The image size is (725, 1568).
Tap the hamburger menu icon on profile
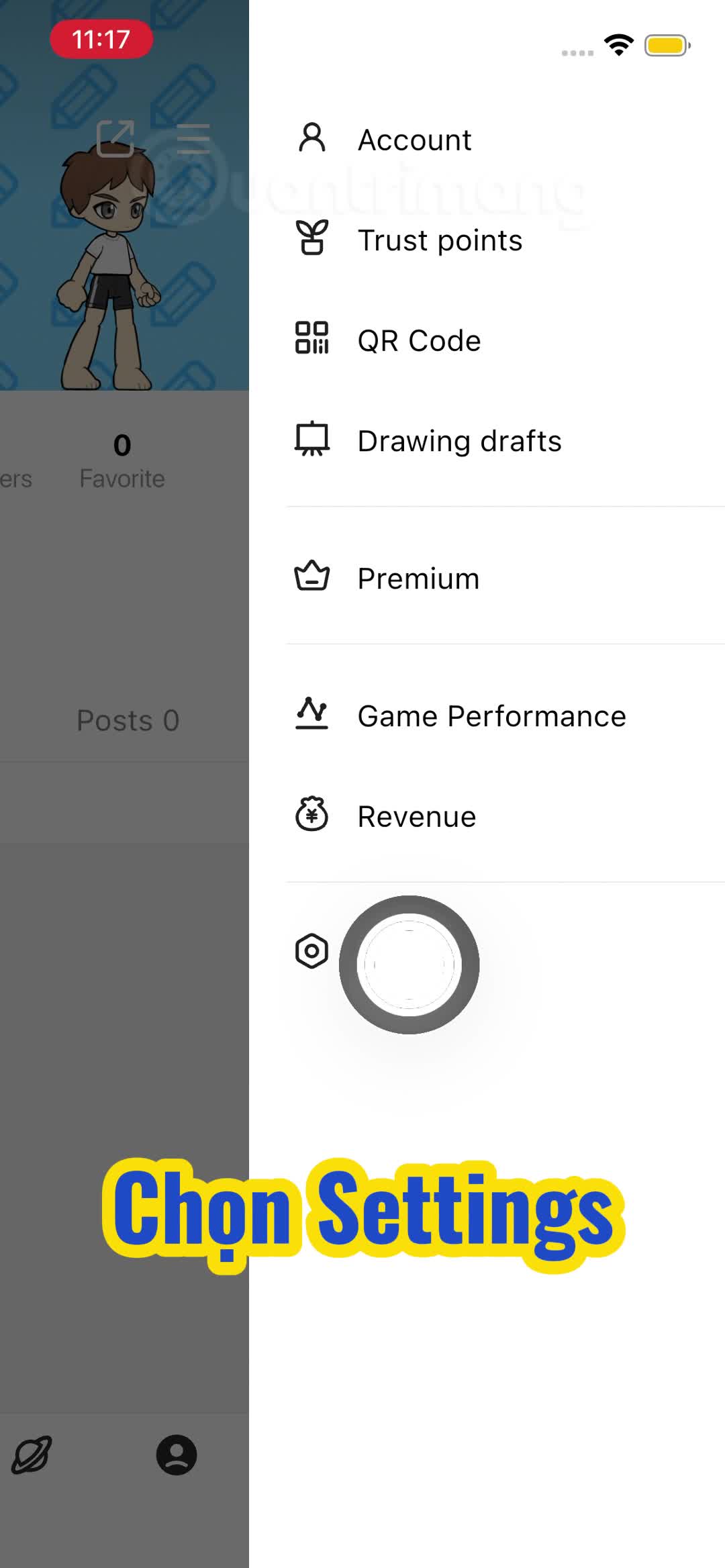(193, 138)
